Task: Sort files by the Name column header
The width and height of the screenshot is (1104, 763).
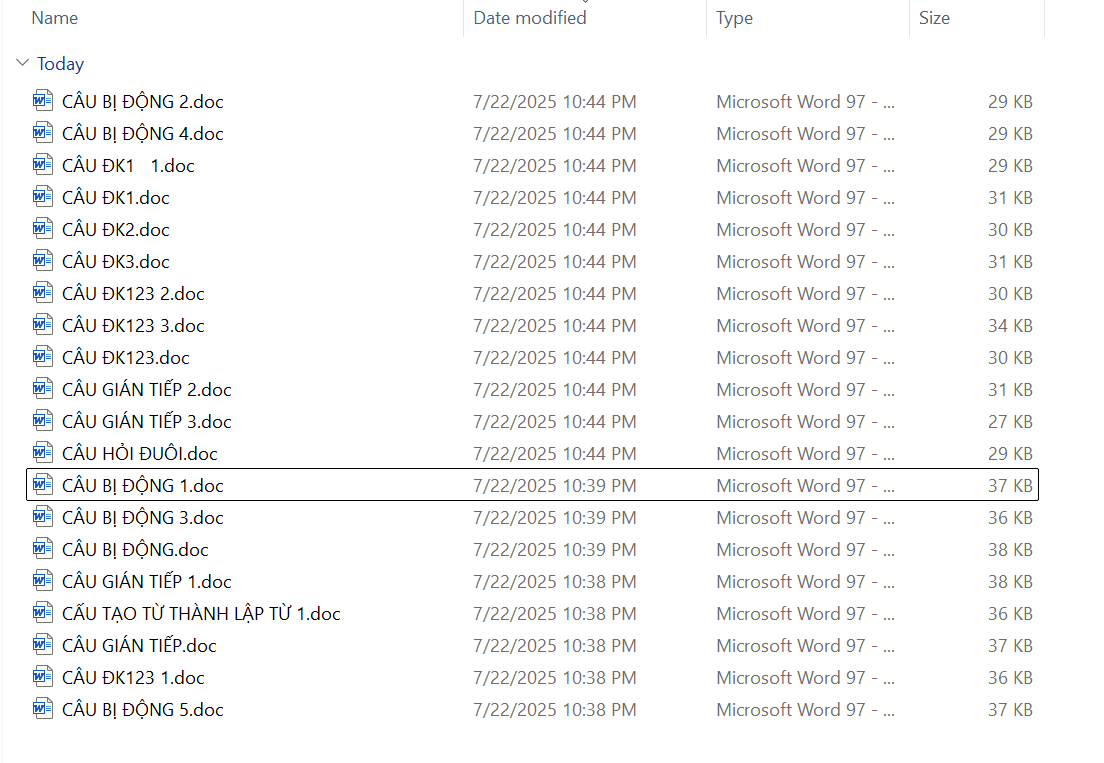Action: tap(55, 18)
